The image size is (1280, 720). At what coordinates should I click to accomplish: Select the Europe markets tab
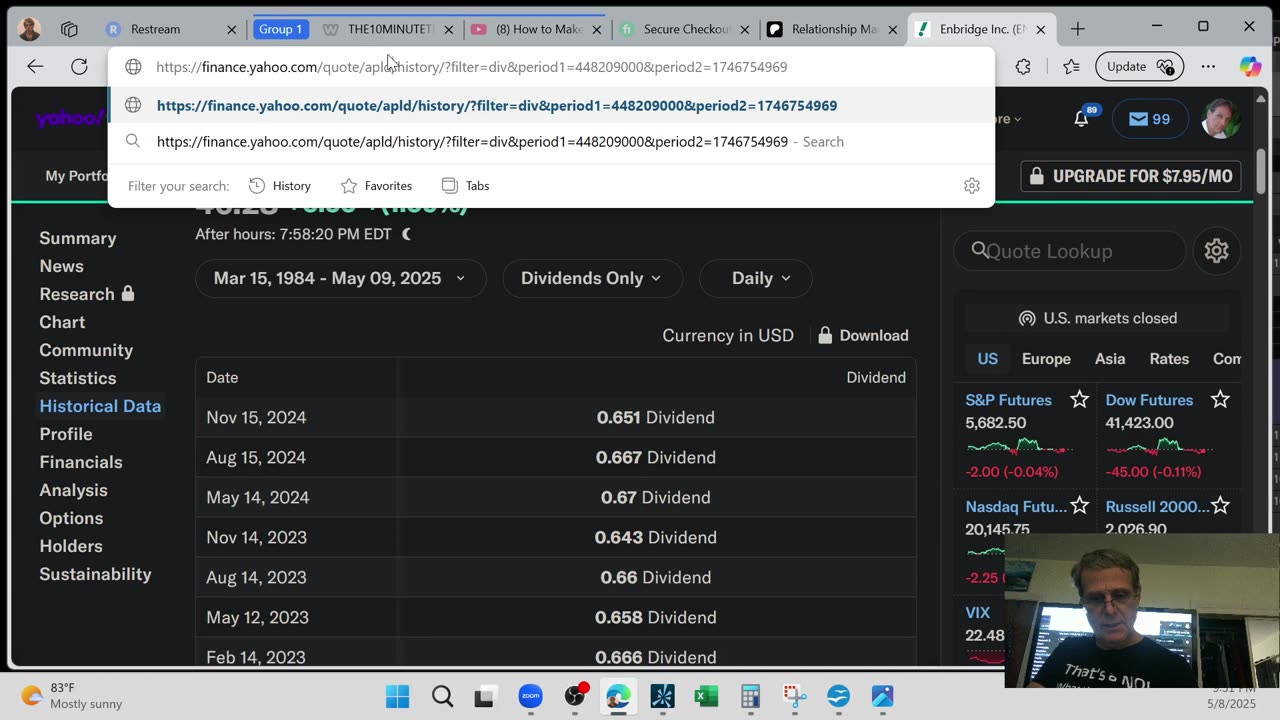(1046, 359)
